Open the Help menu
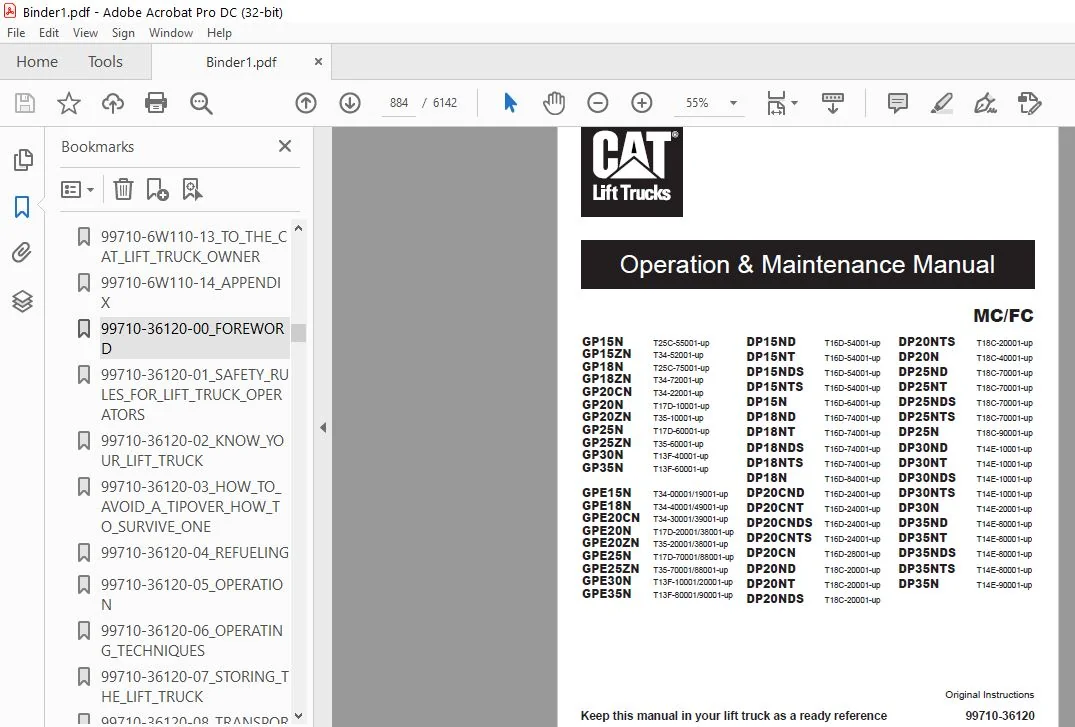Image resolution: width=1075 pixels, height=727 pixels. point(219,33)
